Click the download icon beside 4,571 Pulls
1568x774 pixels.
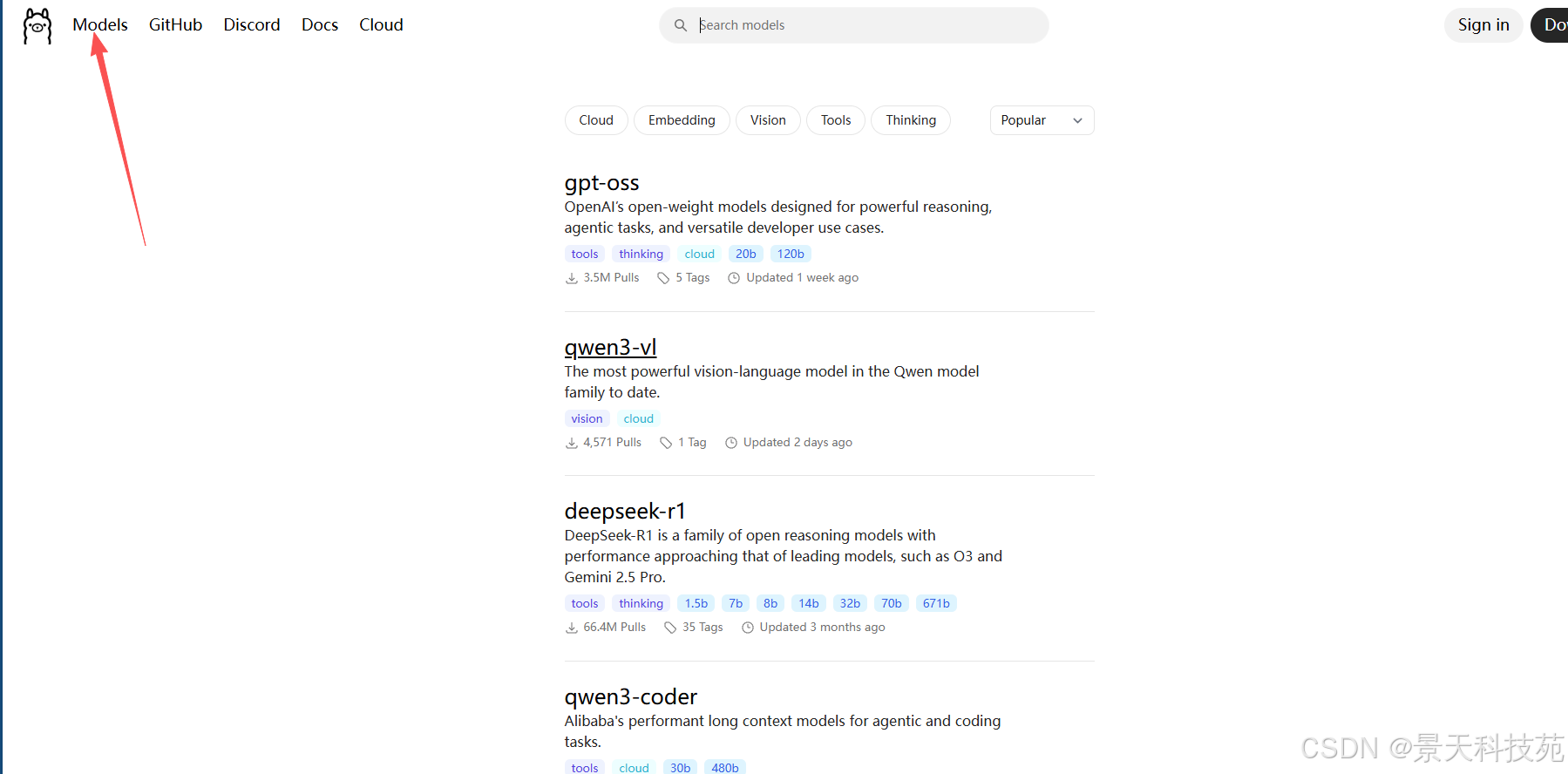tap(572, 443)
